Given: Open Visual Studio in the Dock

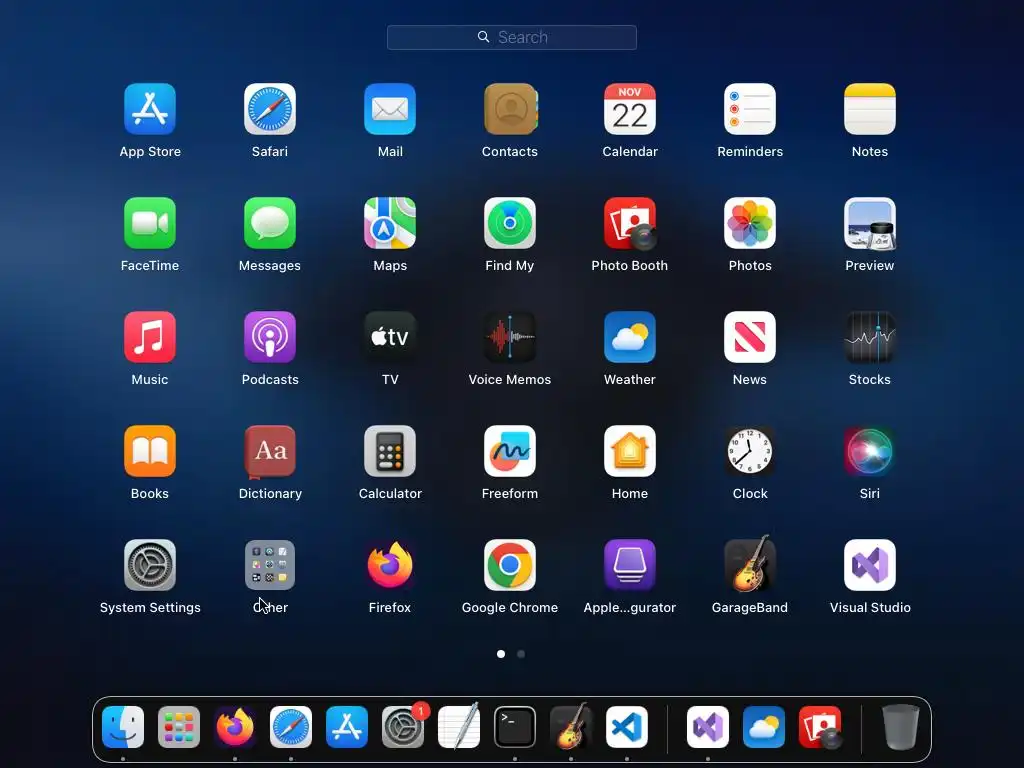Looking at the screenshot, I should [x=708, y=727].
